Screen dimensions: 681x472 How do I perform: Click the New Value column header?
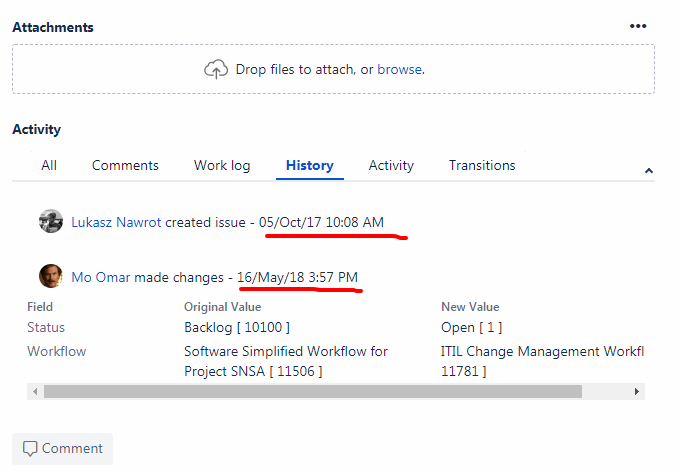[x=470, y=307]
